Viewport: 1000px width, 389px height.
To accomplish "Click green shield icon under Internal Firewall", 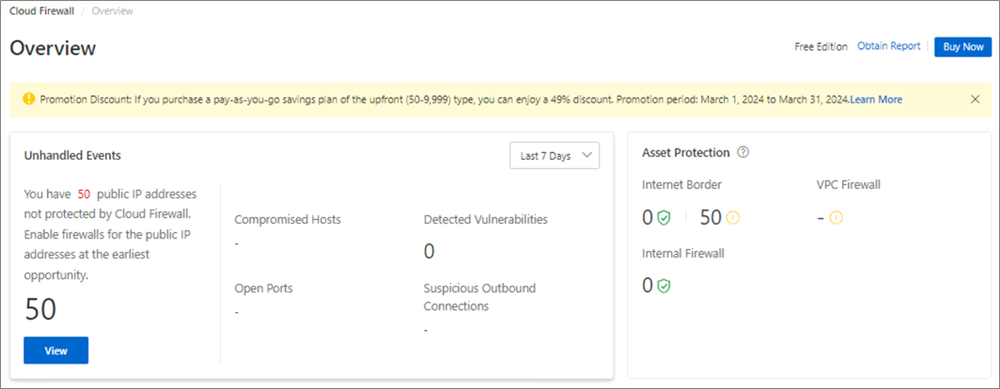I will tap(665, 286).
